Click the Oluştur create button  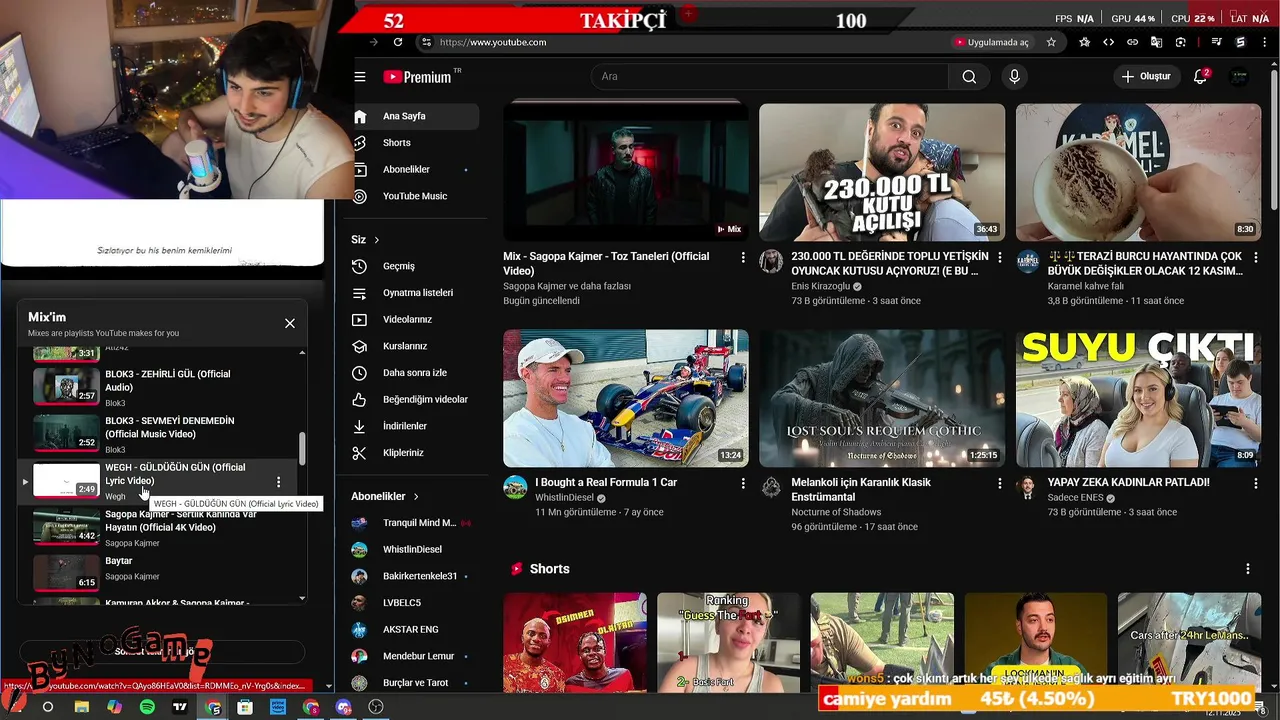[x=1146, y=77]
